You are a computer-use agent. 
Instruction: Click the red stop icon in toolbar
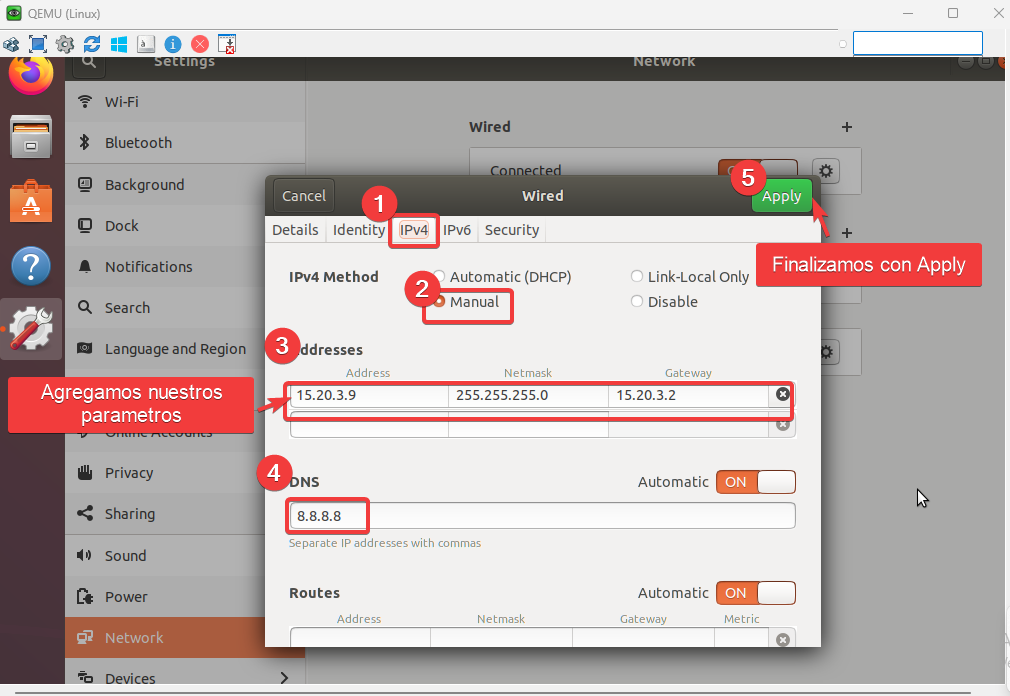(200, 44)
